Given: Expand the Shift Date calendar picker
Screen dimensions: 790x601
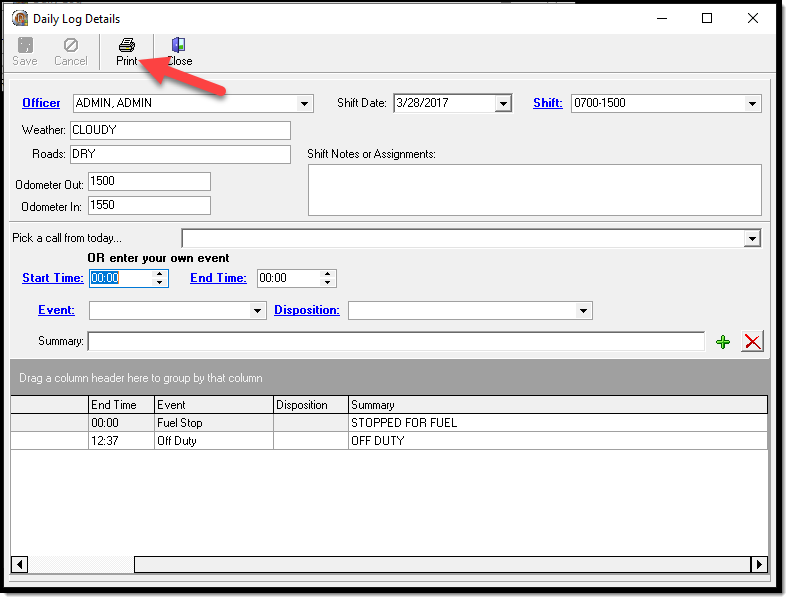Looking at the screenshot, I should 503,103.
